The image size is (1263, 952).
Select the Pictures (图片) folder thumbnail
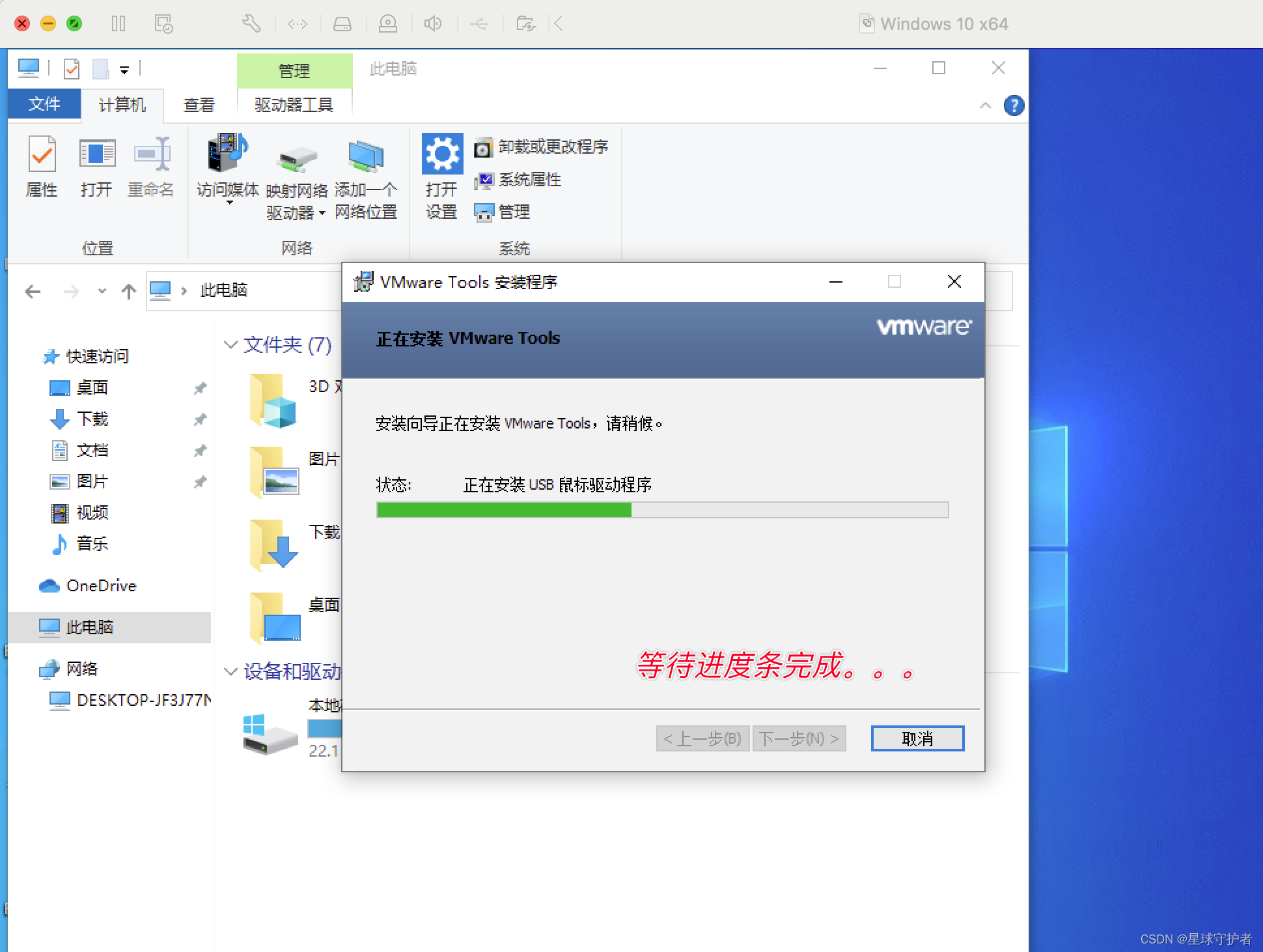pos(274,472)
